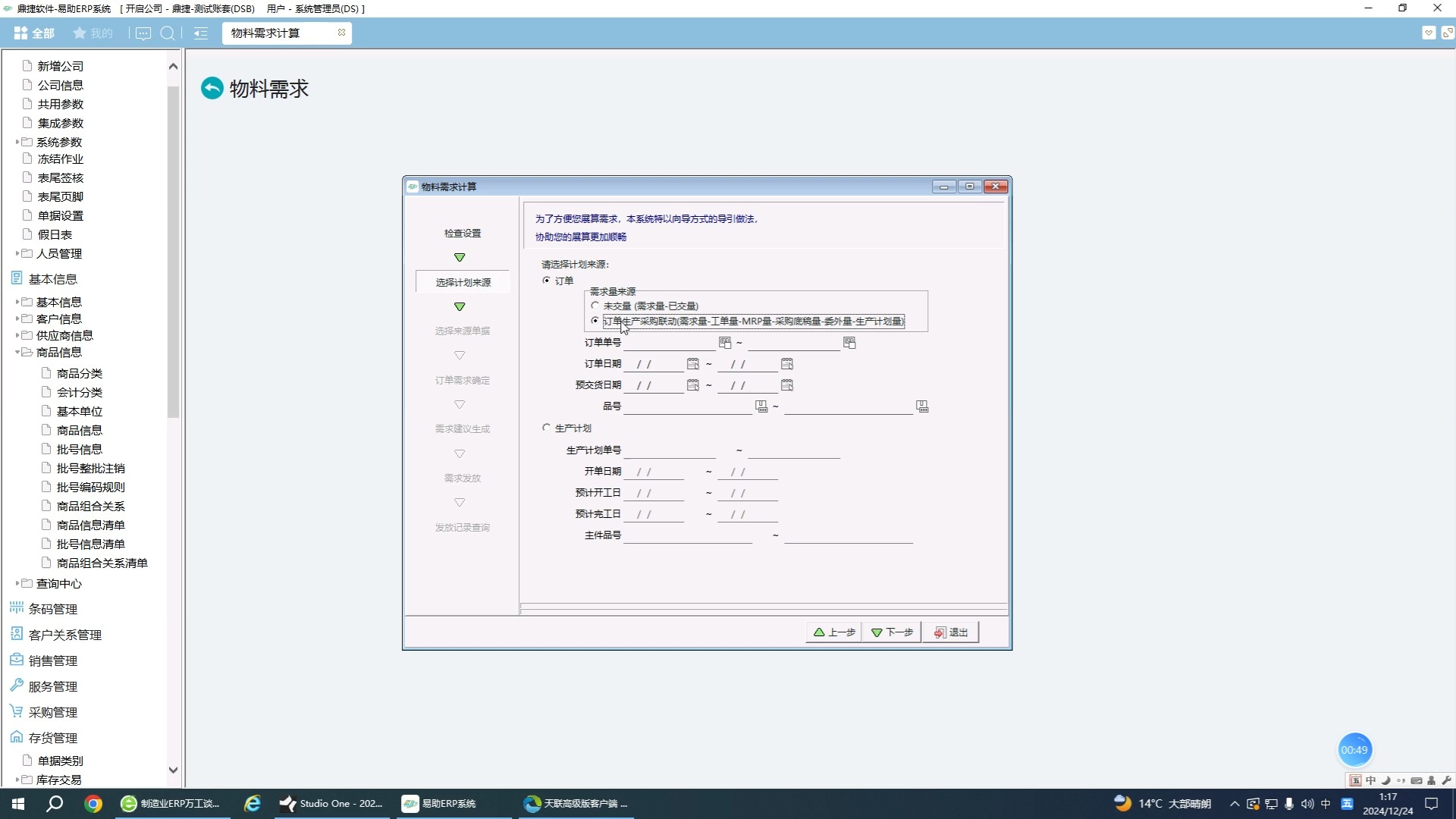Collapse the 商品信息 tree folder

point(17,352)
